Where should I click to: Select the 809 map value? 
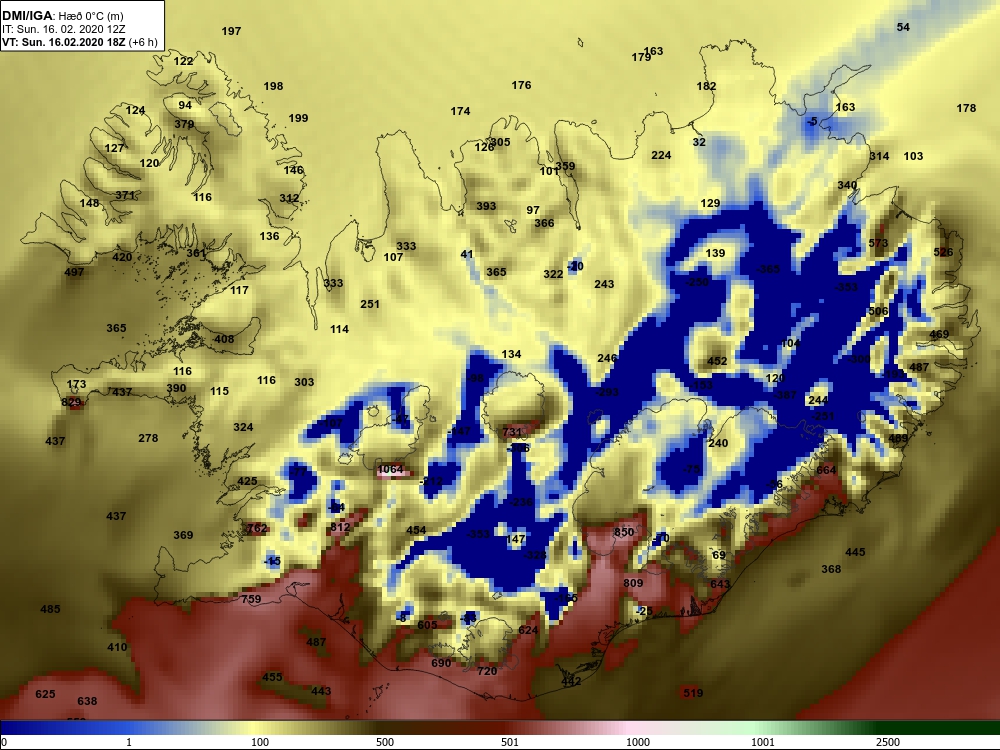pos(633,583)
